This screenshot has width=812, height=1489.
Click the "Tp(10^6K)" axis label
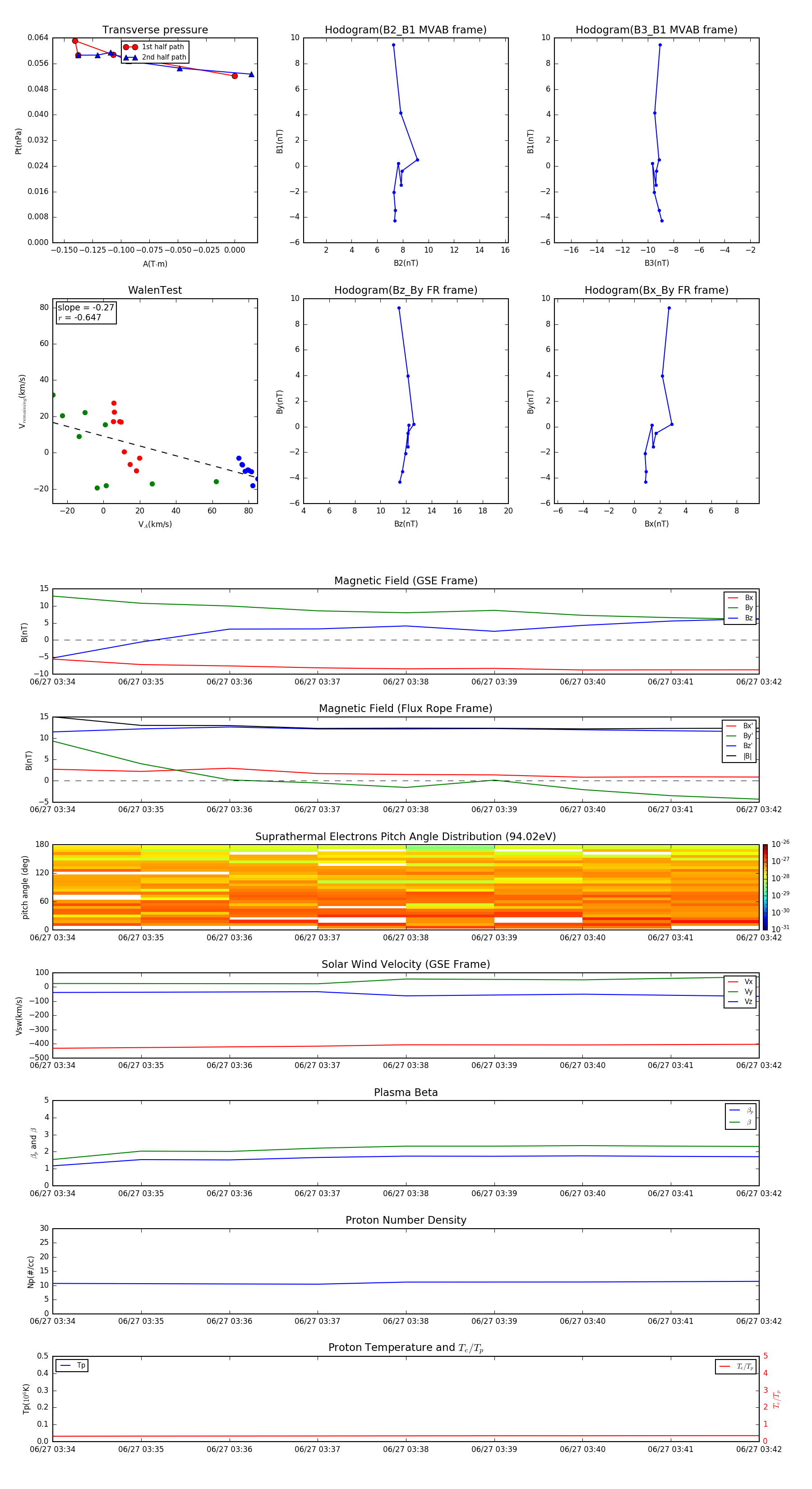(26, 1399)
